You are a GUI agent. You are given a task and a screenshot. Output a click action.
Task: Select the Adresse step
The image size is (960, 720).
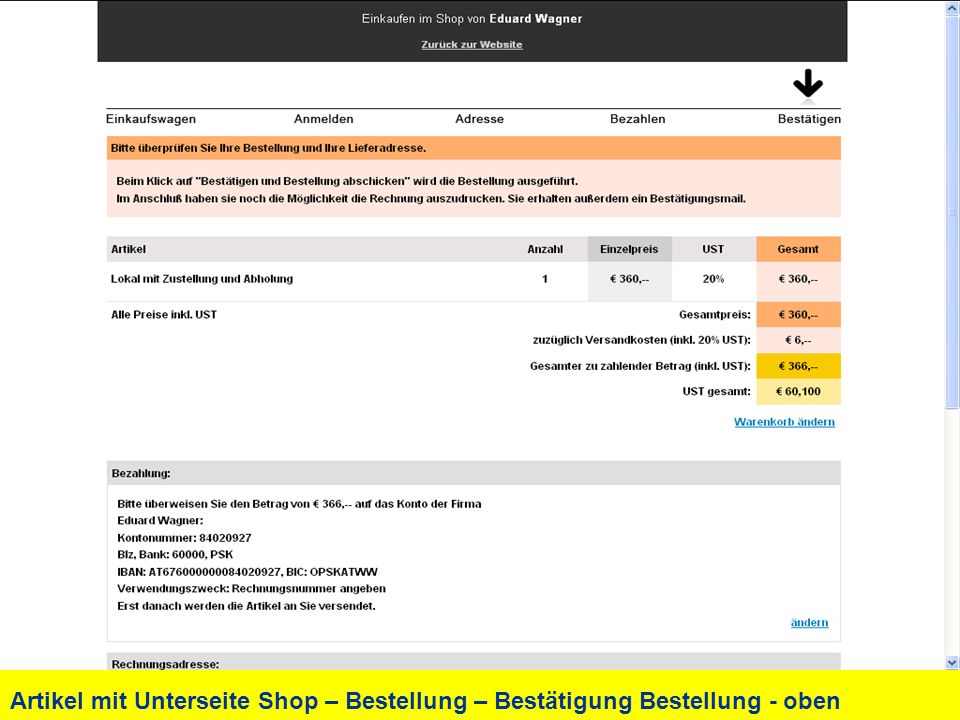point(479,119)
